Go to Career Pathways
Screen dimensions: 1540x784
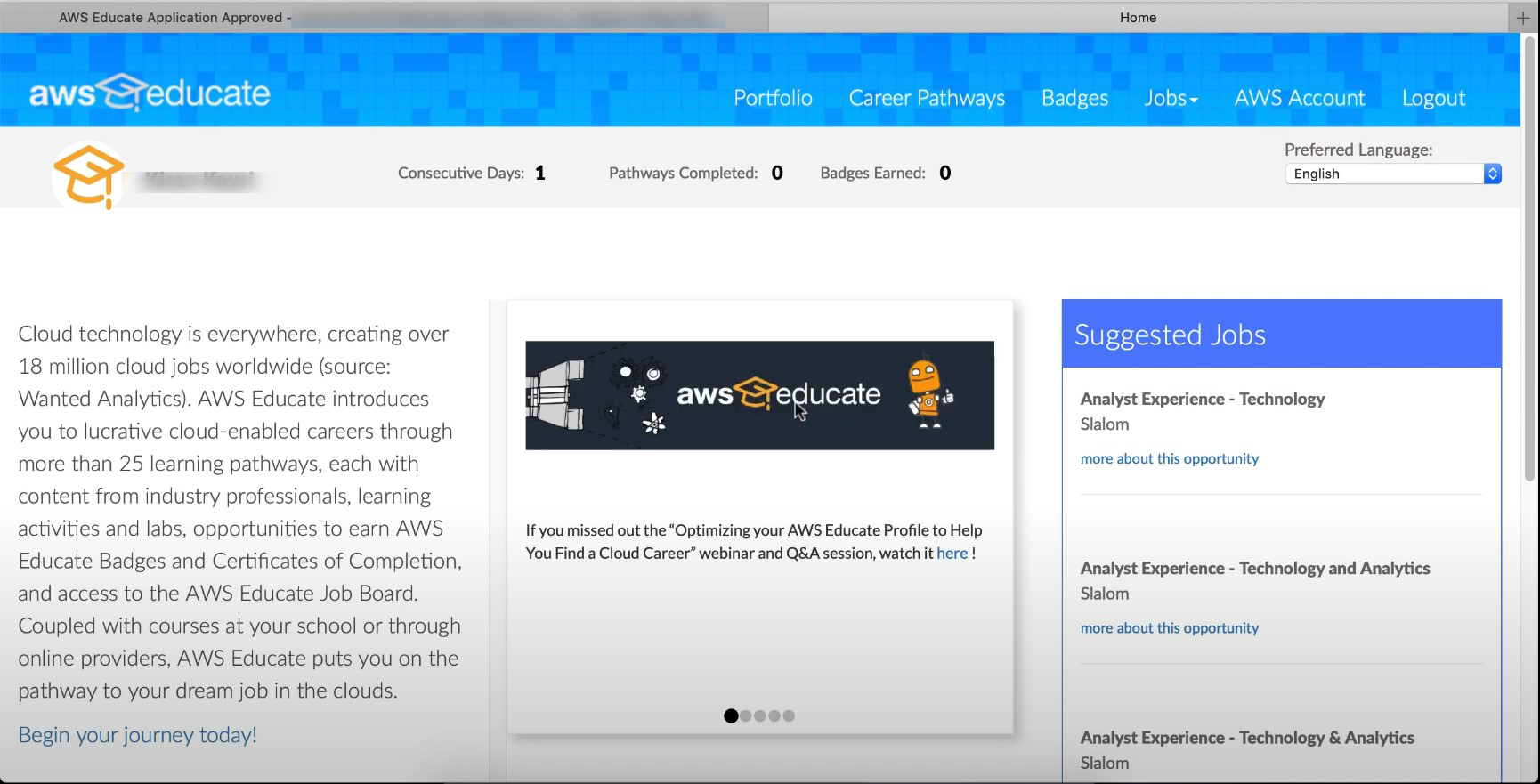927,98
